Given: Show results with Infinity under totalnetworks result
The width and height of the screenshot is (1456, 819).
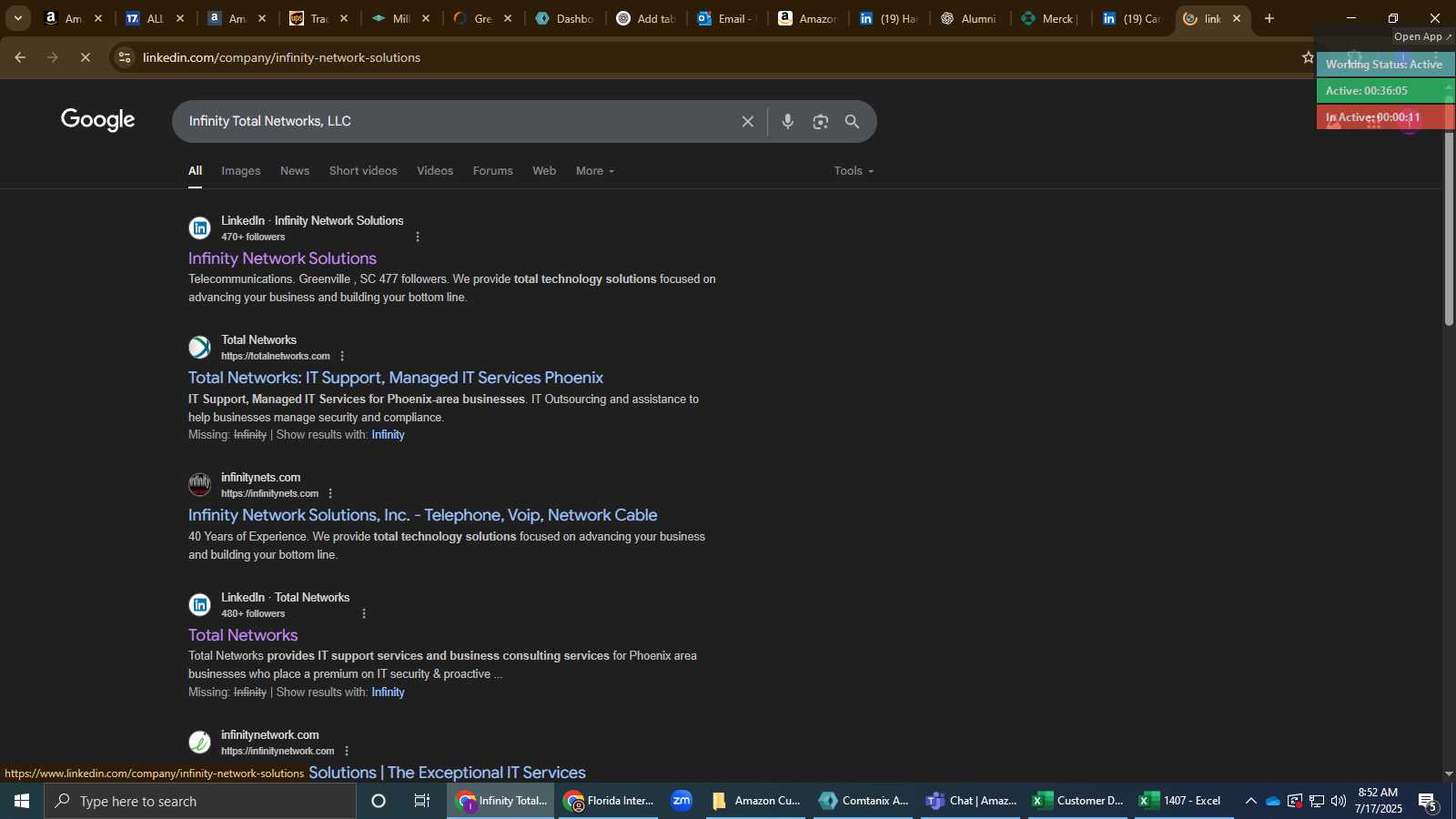Looking at the screenshot, I should [388, 435].
